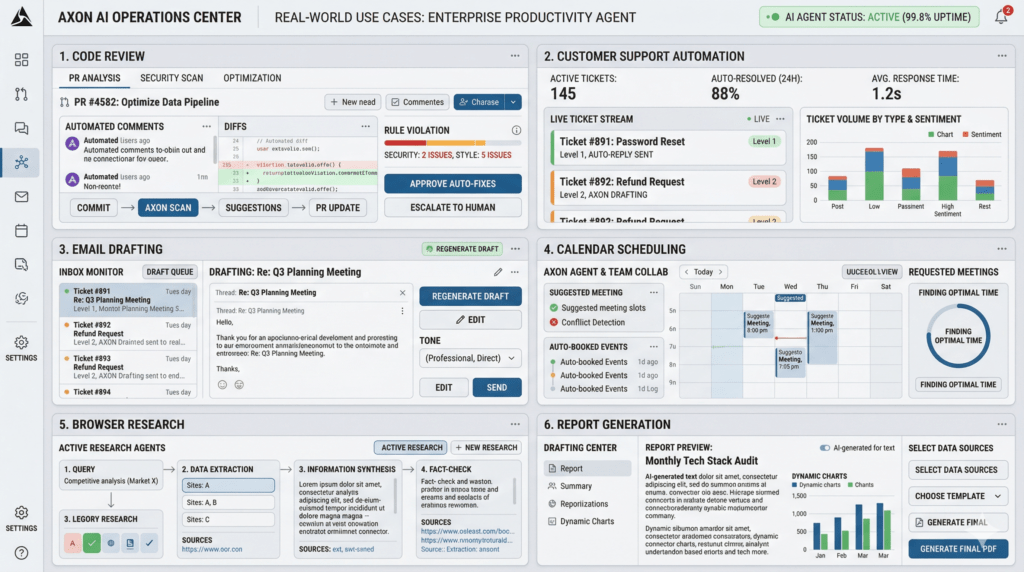Open thread vertical dots menu in draft
The height and width of the screenshot is (572, 1024).
tap(402, 311)
